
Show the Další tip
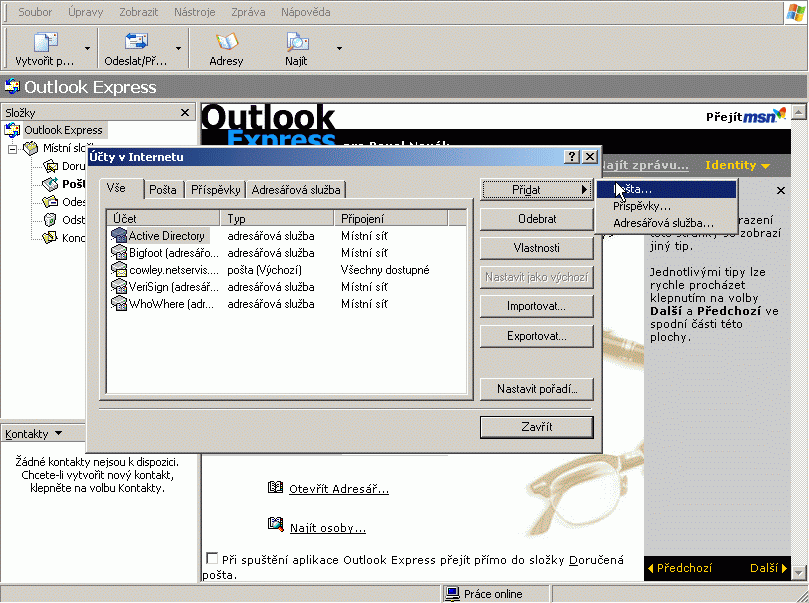768,568
